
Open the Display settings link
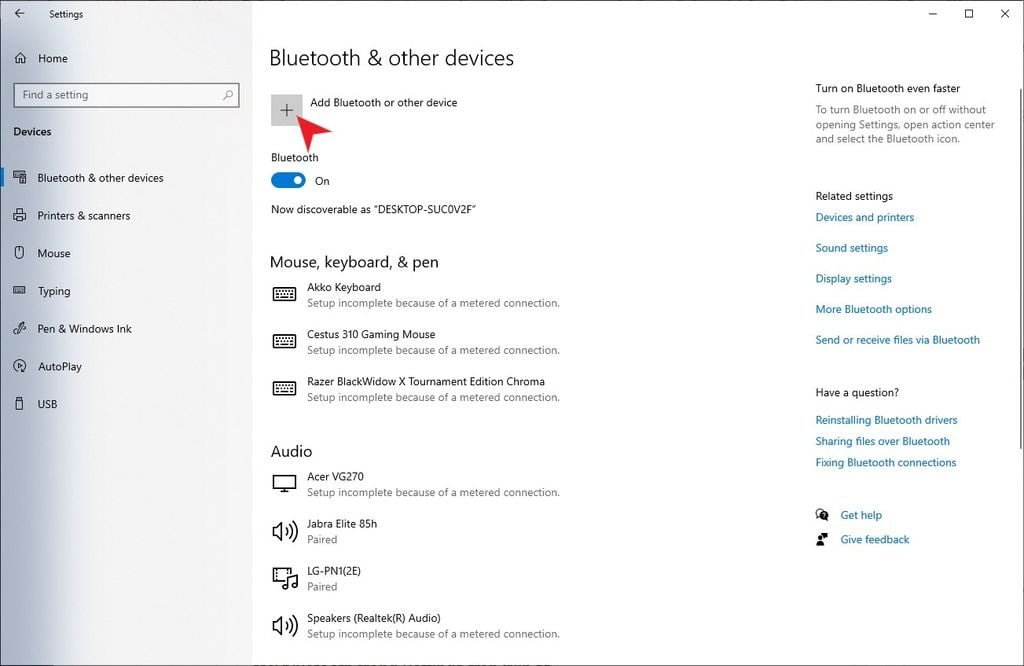854,279
